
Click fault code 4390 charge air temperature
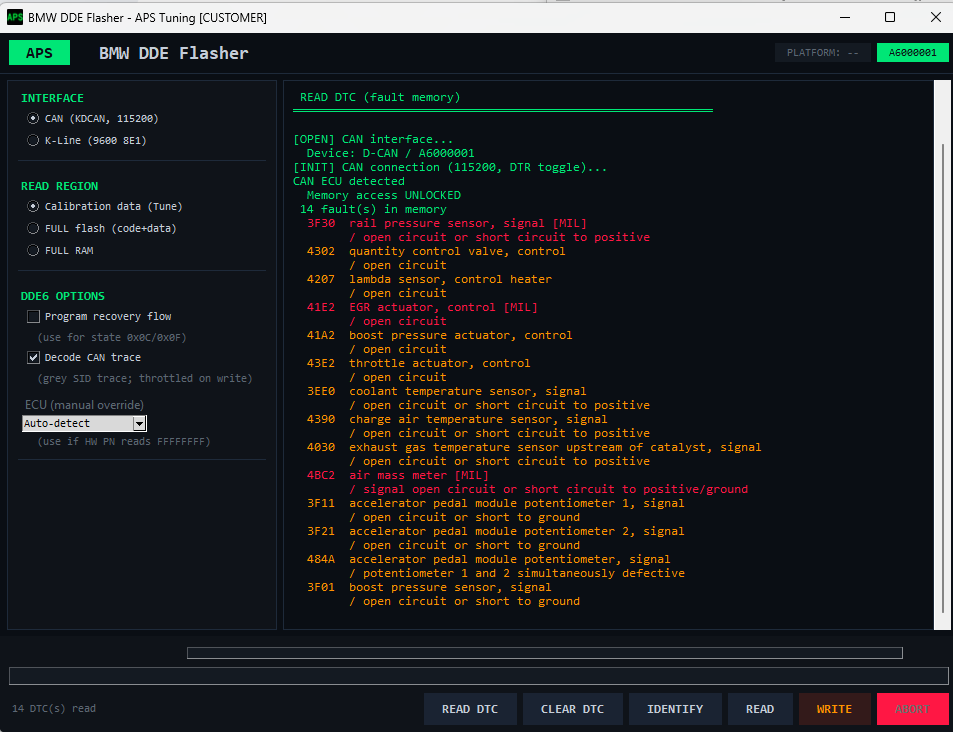coord(457,419)
